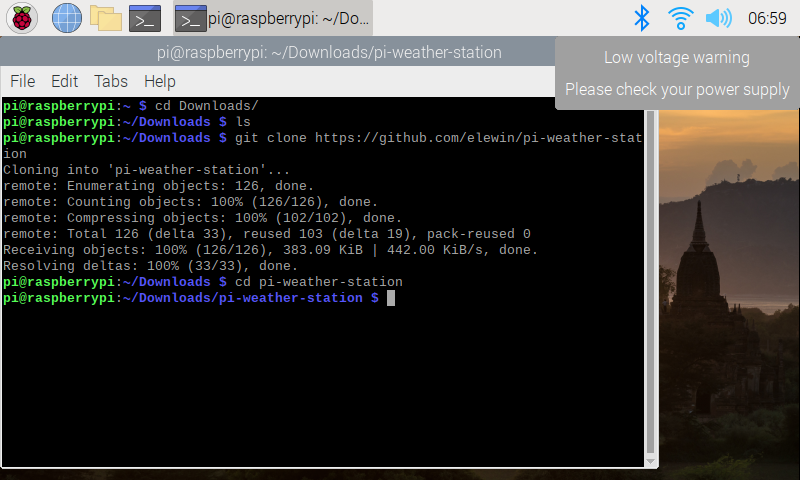Launch the web browser globe icon
Image resolution: width=800 pixels, height=480 pixels.
(67, 17)
